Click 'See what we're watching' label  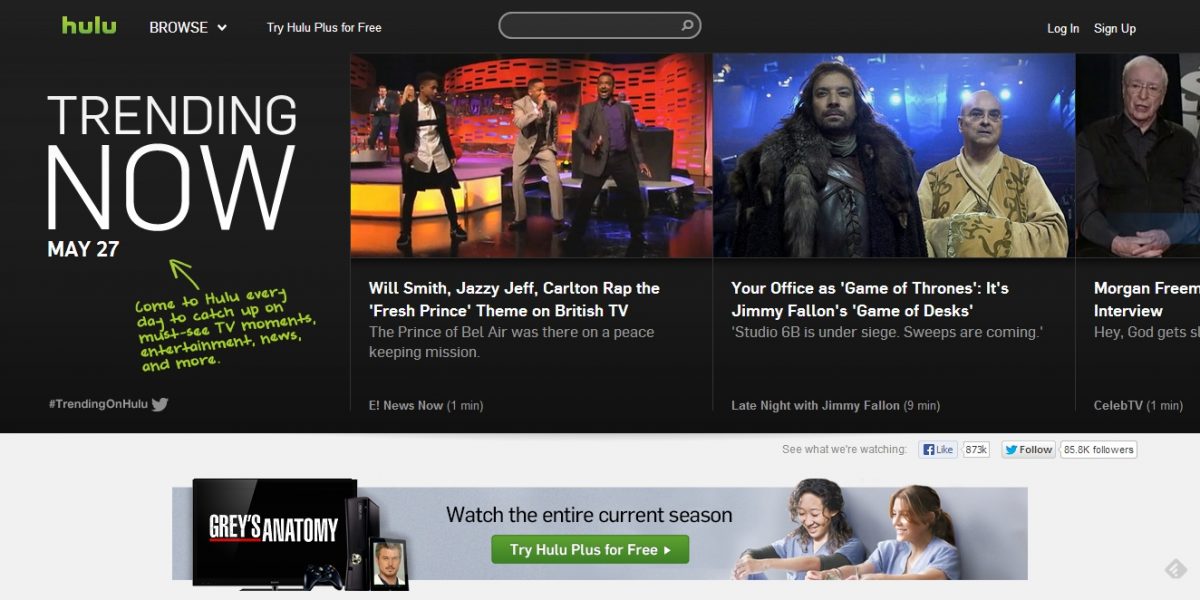(844, 450)
